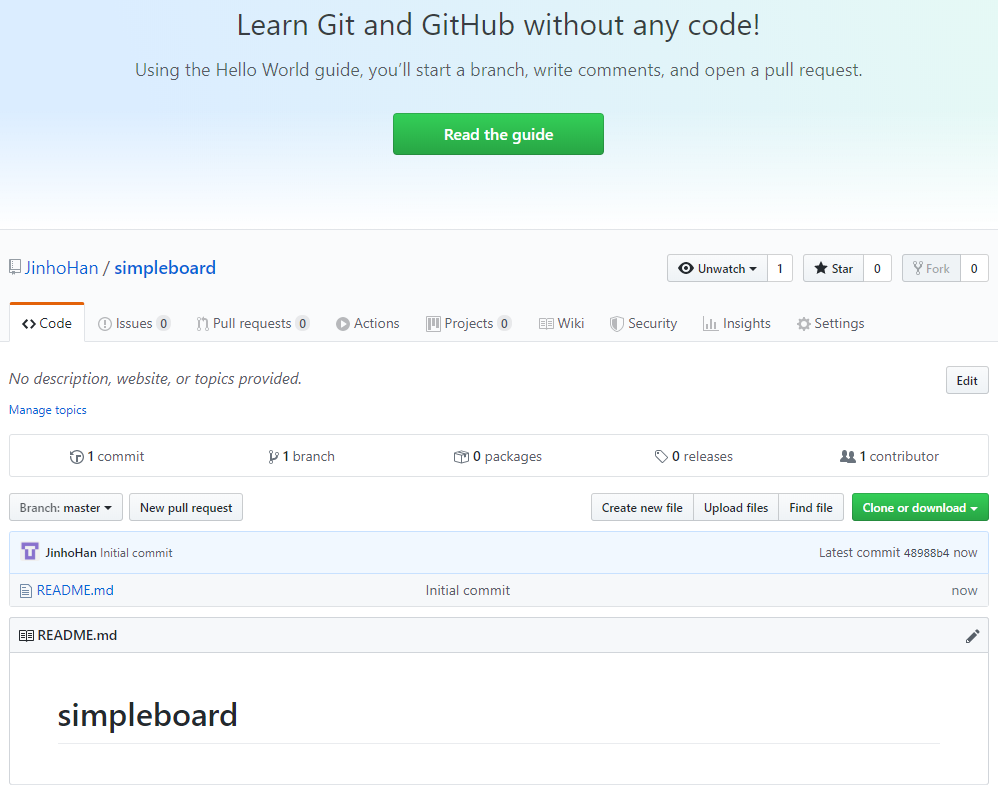Click the Wiki book icon
Viewport: 998px width, 791px height.
[x=546, y=324]
